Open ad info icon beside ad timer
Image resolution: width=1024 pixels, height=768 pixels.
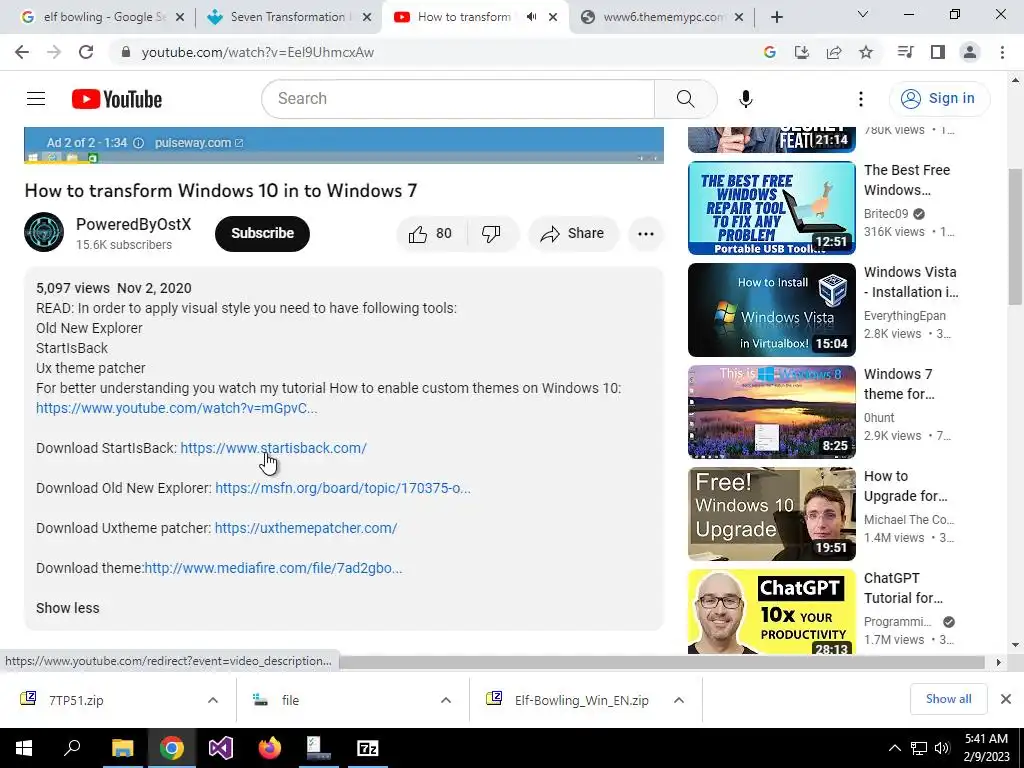(x=138, y=143)
